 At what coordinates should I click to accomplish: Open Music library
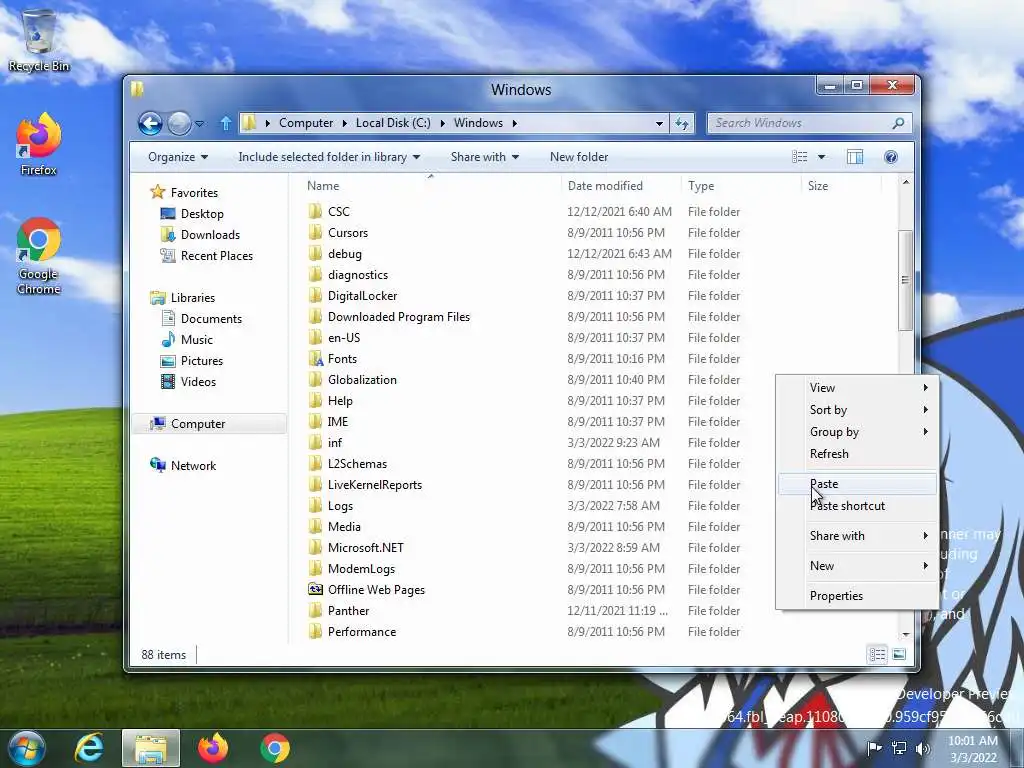[x=196, y=340]
